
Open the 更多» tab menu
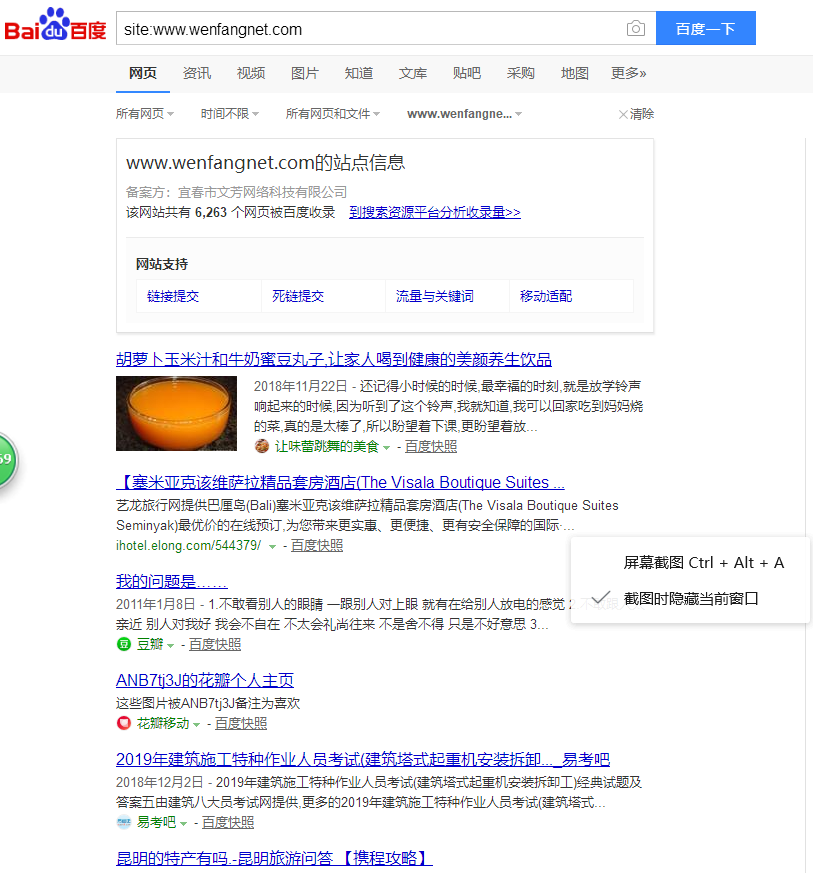[629, 73]
